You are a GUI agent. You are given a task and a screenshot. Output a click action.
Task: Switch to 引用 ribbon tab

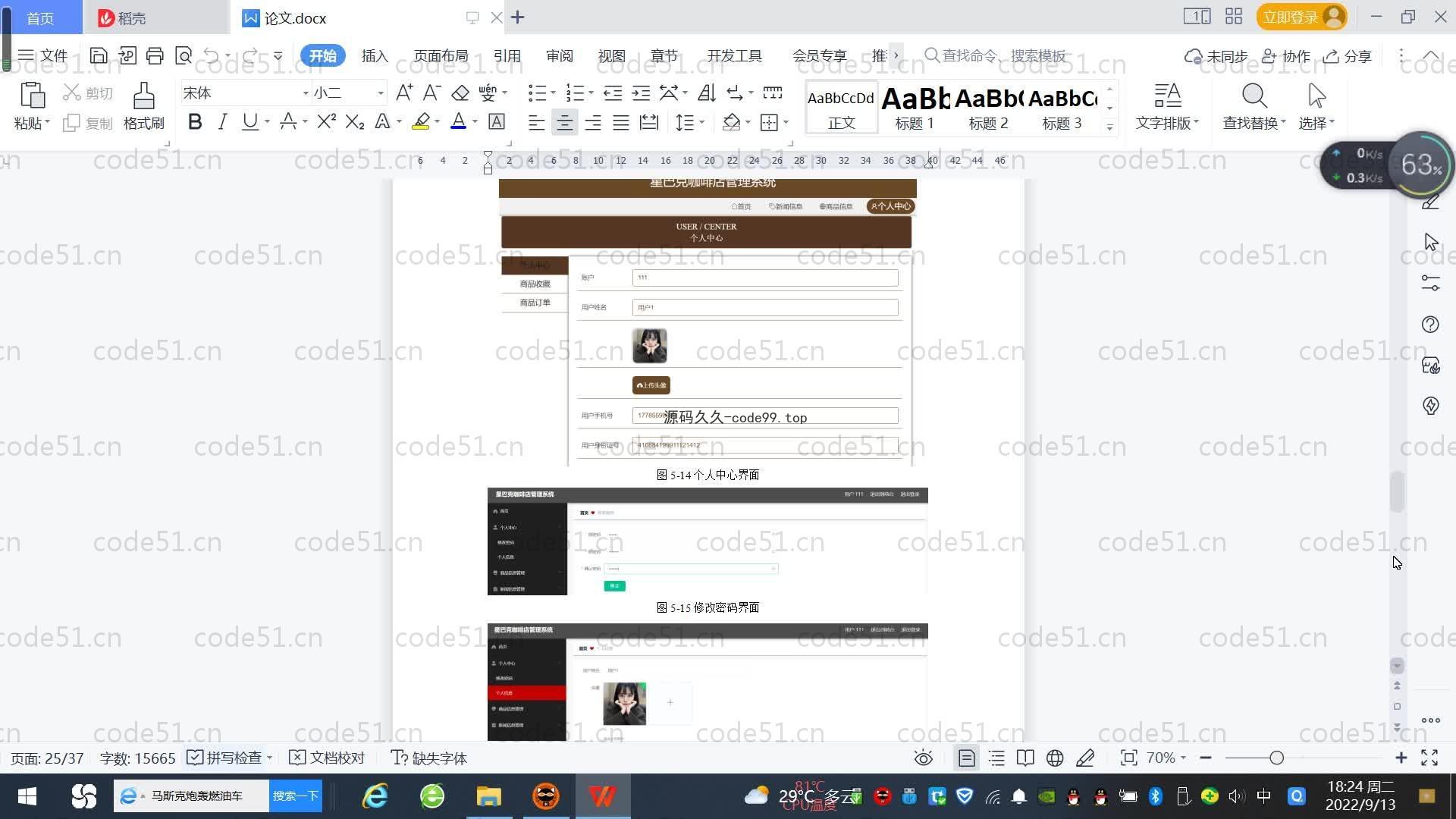(x=507, y=55)
